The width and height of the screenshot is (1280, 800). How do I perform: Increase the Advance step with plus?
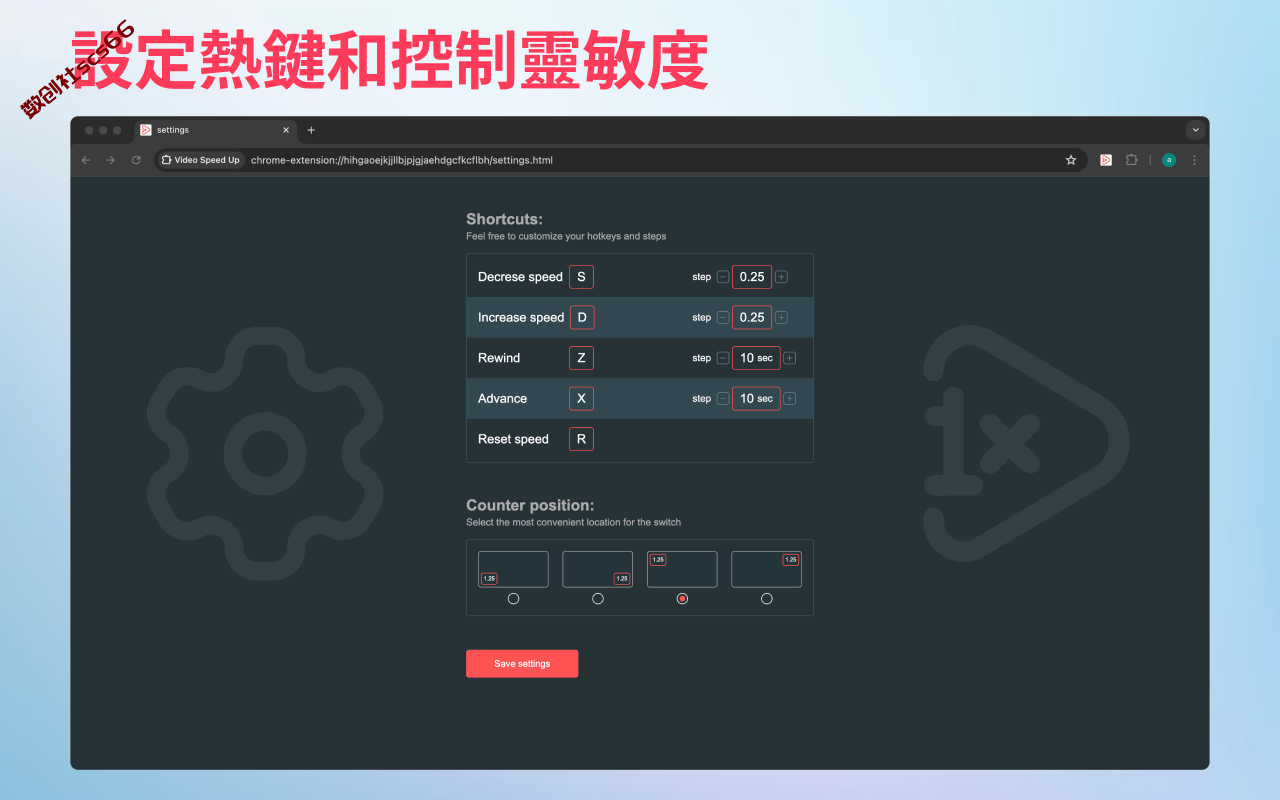pos(790,398)
